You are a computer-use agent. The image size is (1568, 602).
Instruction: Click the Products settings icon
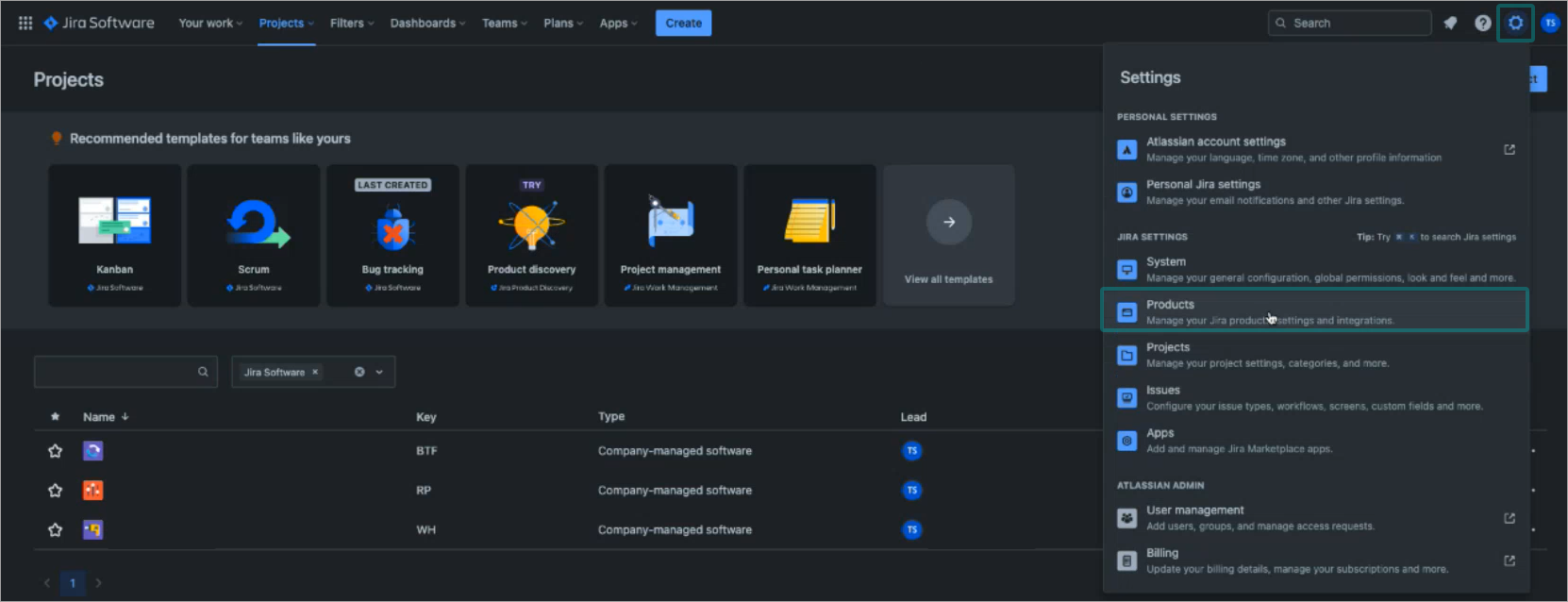(x=1126, y=311)
